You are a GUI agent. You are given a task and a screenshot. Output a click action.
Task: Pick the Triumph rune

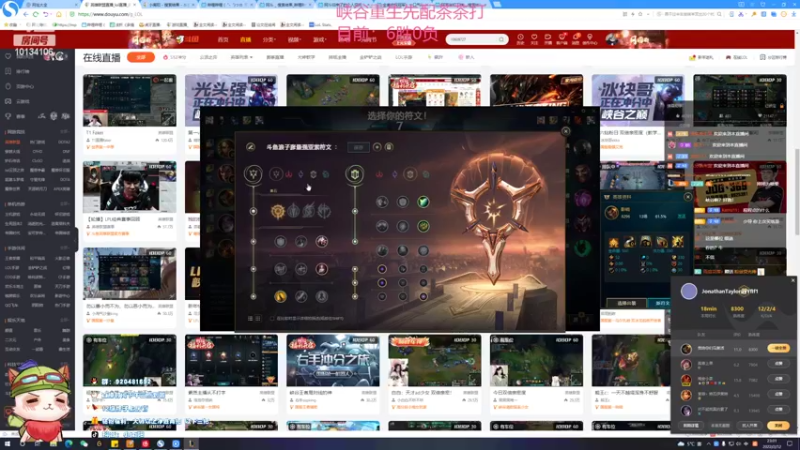pyautogui.click(x=301, y=241)
